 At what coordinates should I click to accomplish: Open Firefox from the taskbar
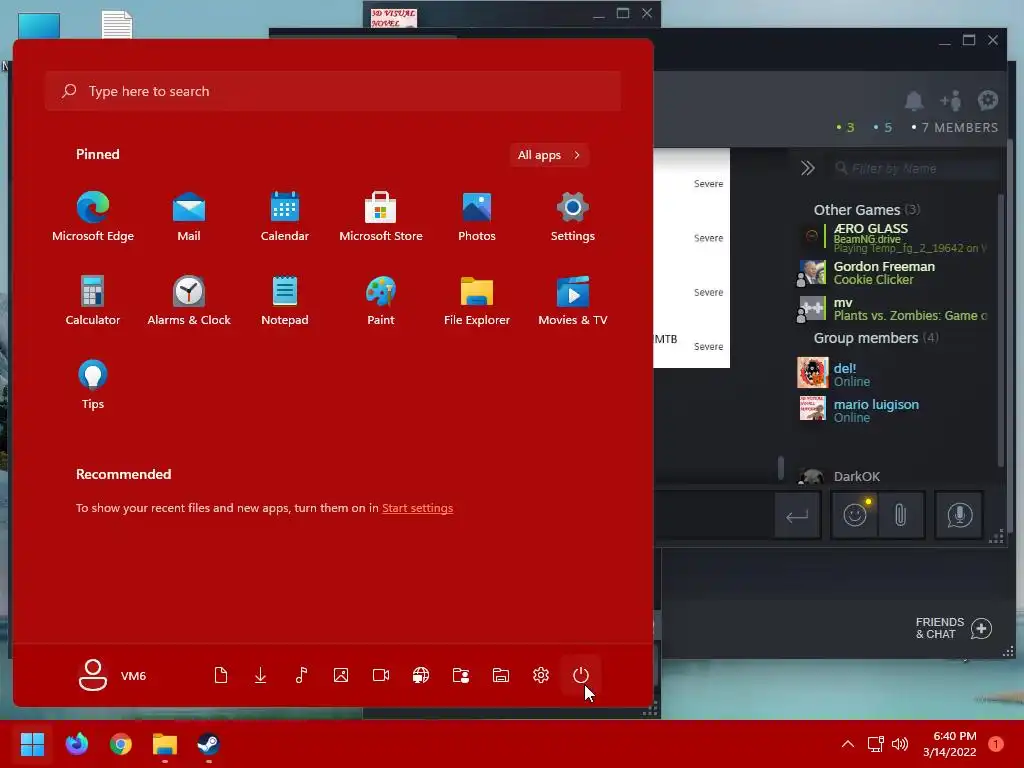(76, 744)
